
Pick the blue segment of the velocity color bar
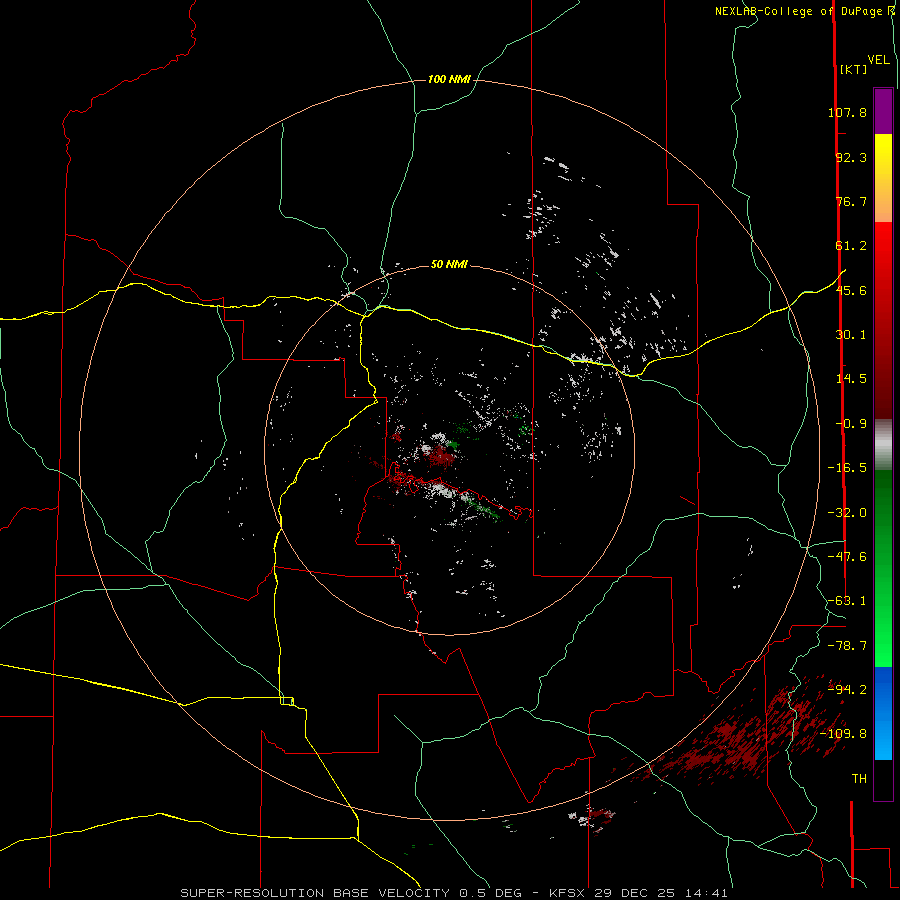coord(883,713)
